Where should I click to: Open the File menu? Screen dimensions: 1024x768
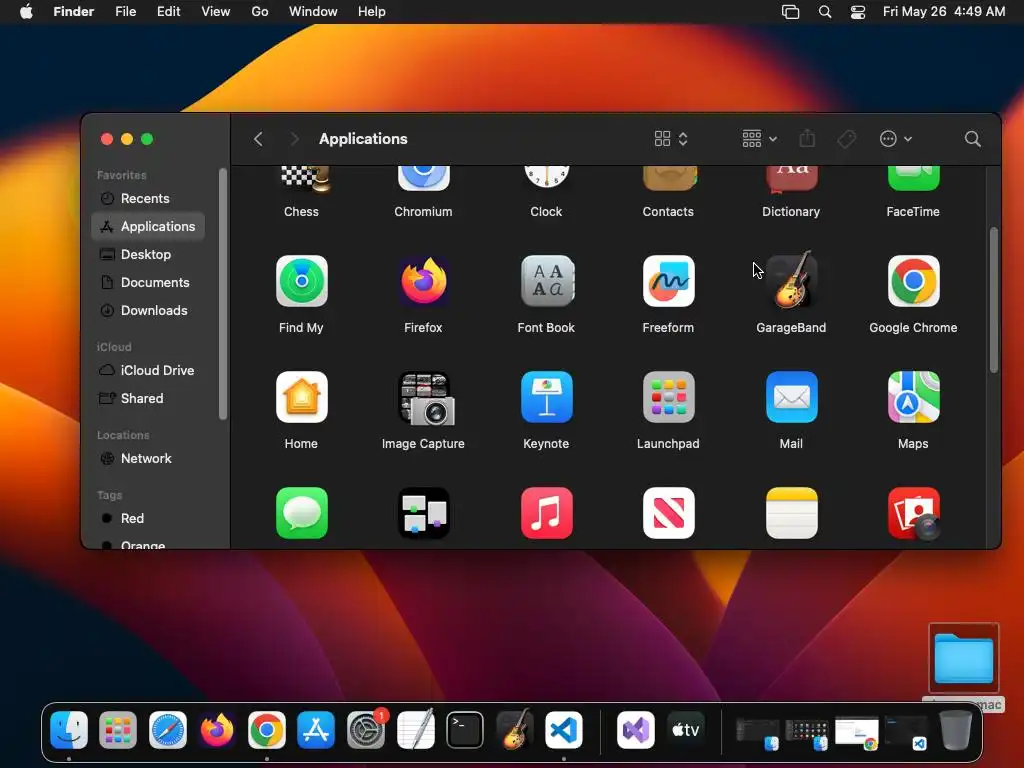pyautogui.click(x=125, y=12)
